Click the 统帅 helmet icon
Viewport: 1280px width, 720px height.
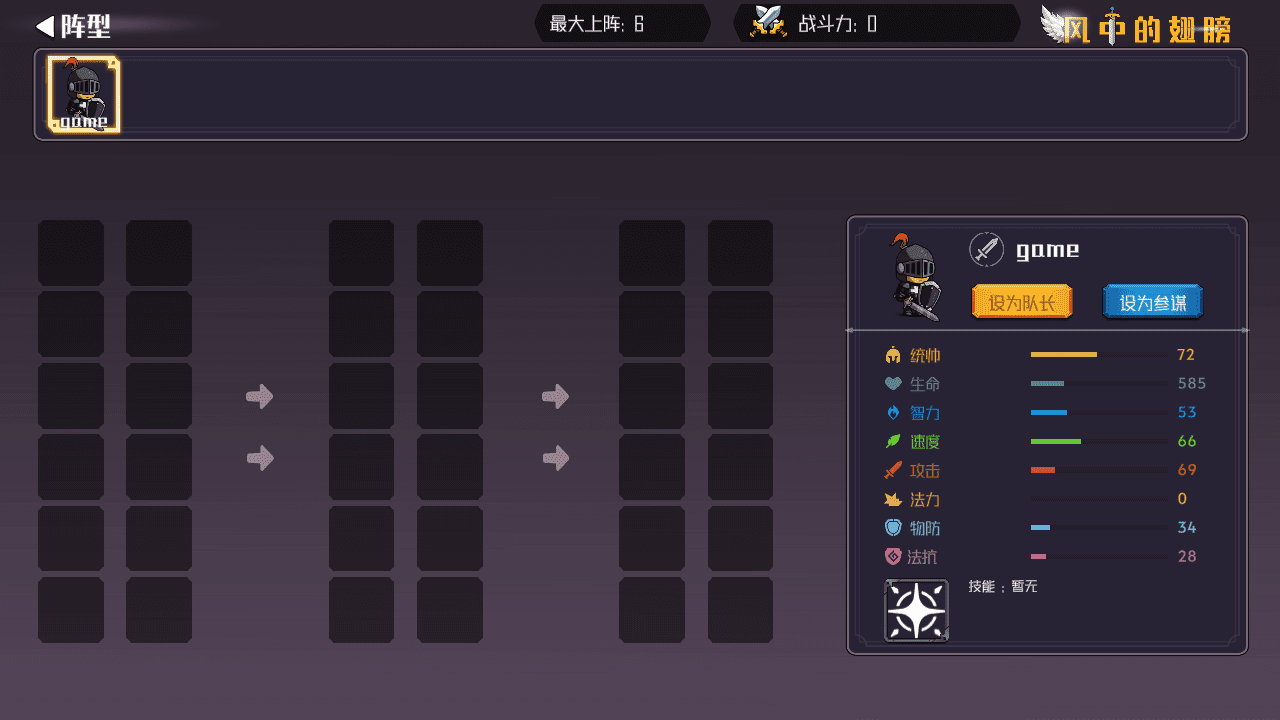[x=893, y=355]
